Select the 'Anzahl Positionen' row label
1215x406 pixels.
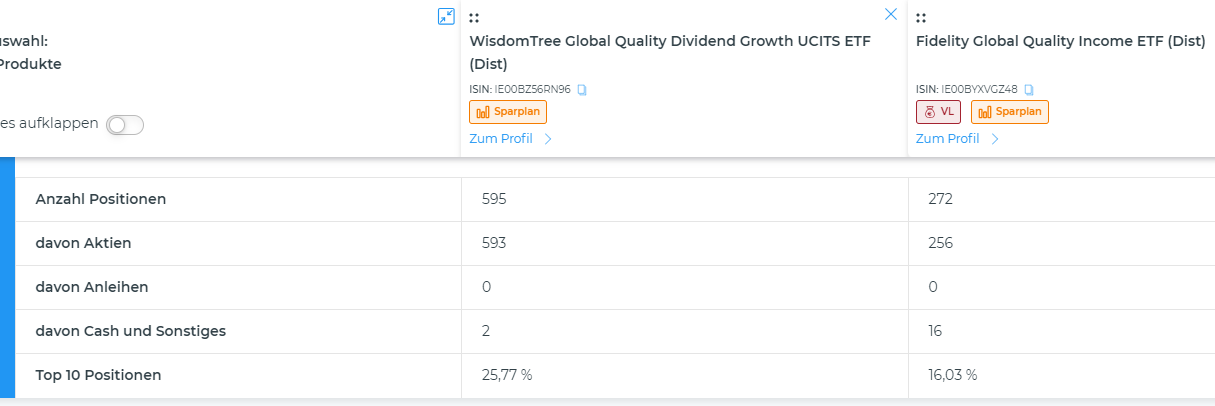101,199
